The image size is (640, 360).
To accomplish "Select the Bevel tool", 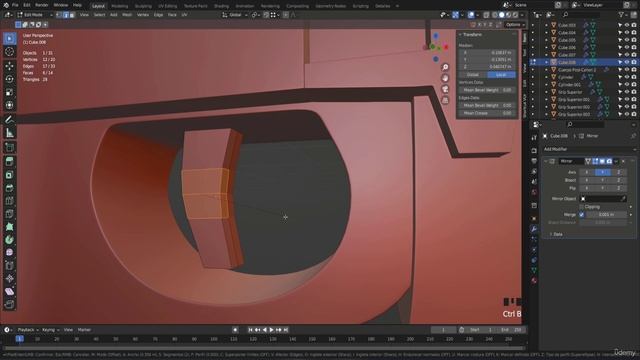I will click(9, 188).
